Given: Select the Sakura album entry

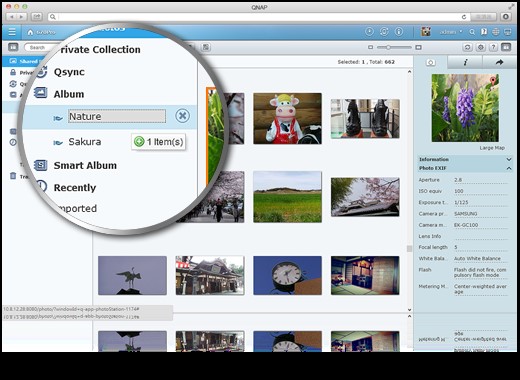Looking at the screenshot, I should point(85,142).
